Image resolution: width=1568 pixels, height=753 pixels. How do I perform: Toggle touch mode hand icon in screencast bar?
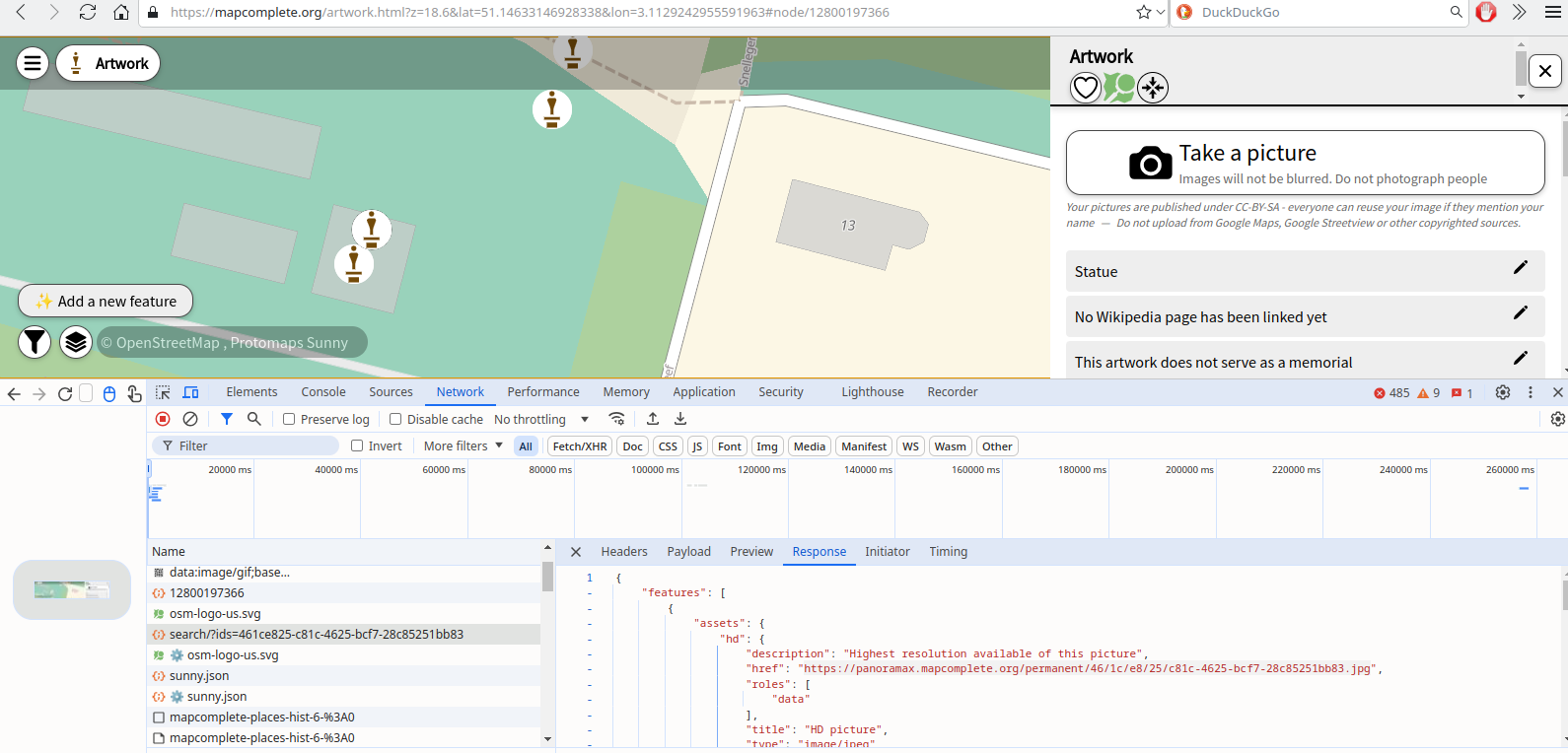[x=134, y=394]
